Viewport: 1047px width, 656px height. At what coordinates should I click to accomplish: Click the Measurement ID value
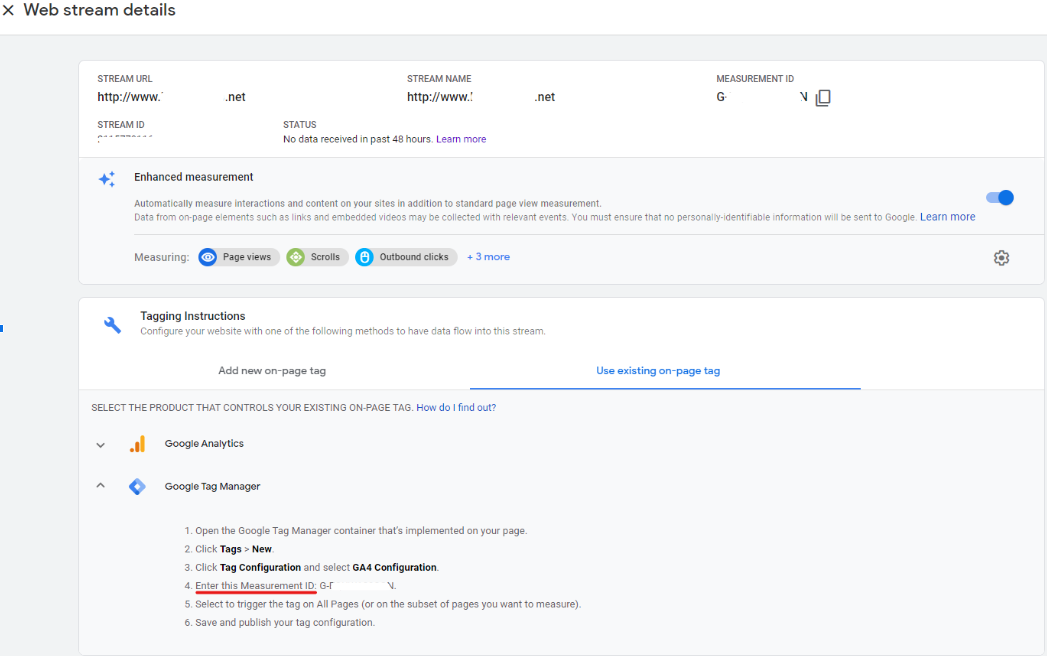click(x=762, y=98)
